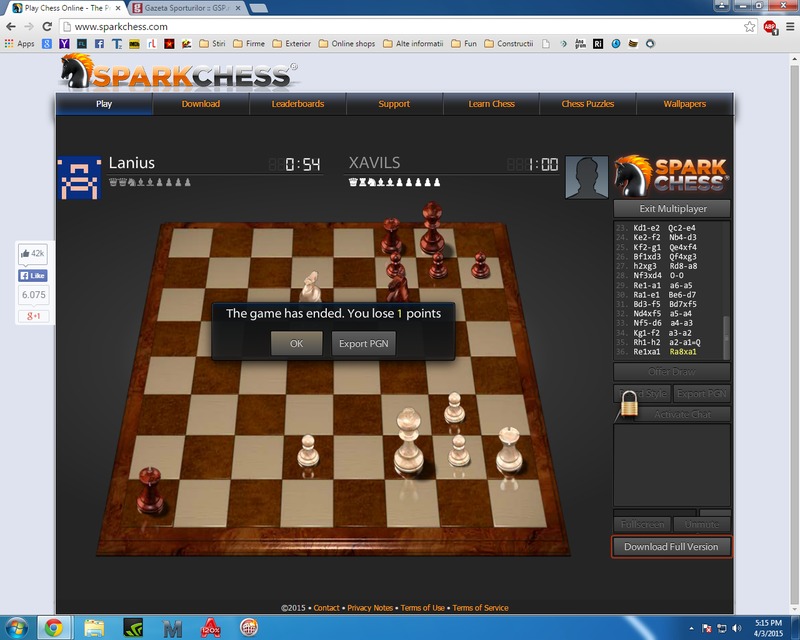The width and height of the screenshot is (800, 640).
Task: Open the Privacy Notes footer link
Action: click(x=370, y=608)
